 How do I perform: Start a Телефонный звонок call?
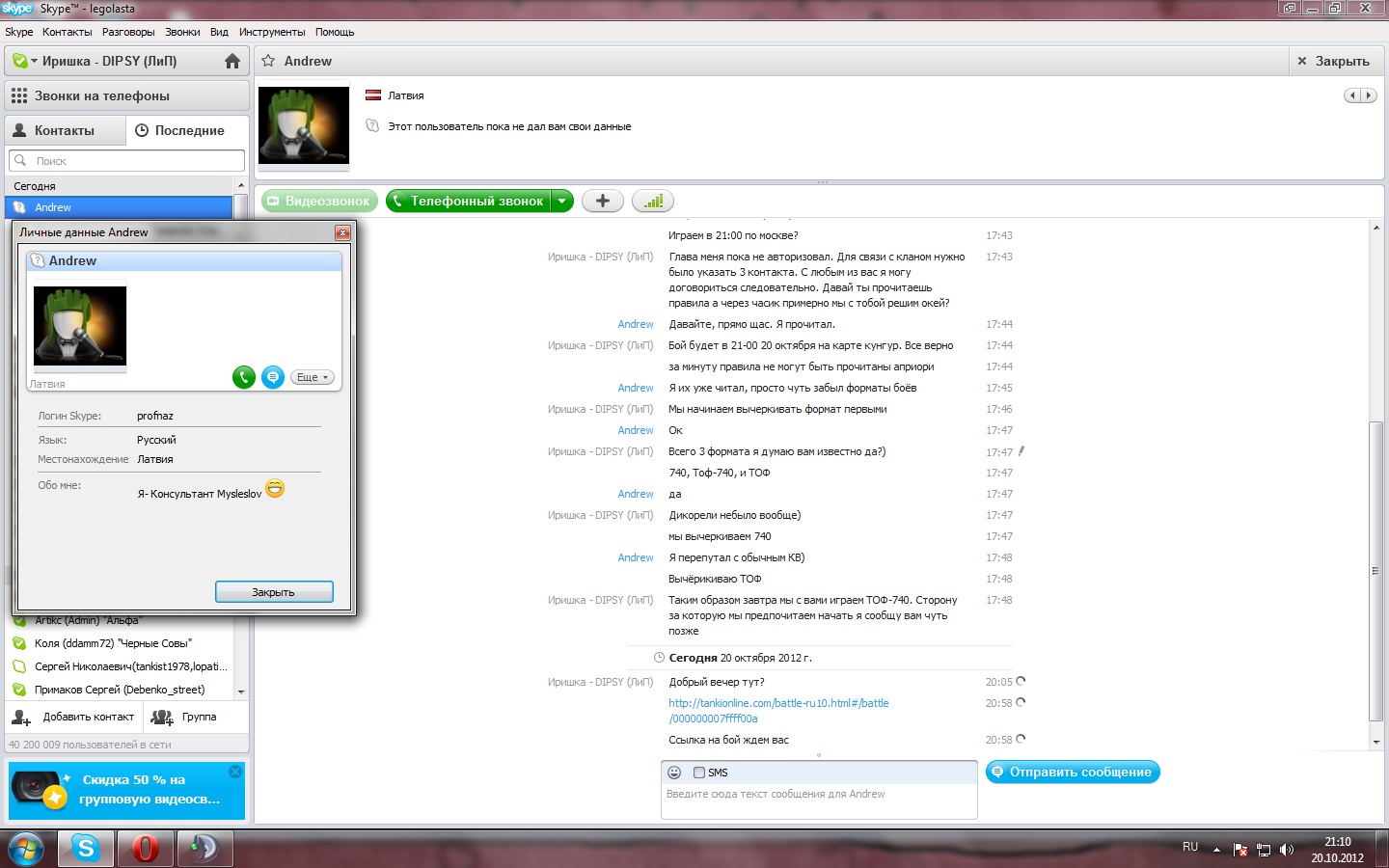tap(468, 201)
